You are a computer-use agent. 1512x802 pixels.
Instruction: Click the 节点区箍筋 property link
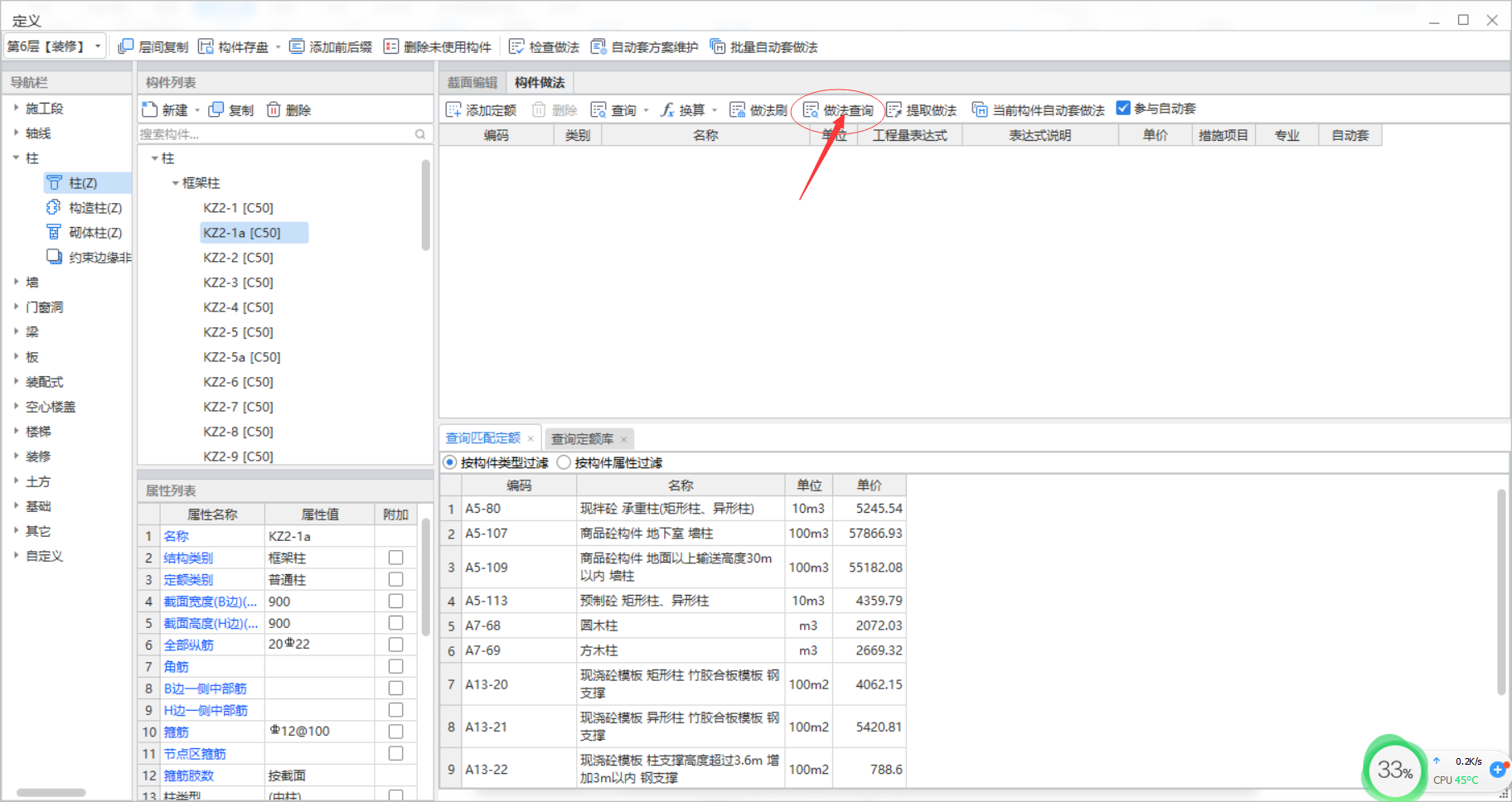point(195,753)
